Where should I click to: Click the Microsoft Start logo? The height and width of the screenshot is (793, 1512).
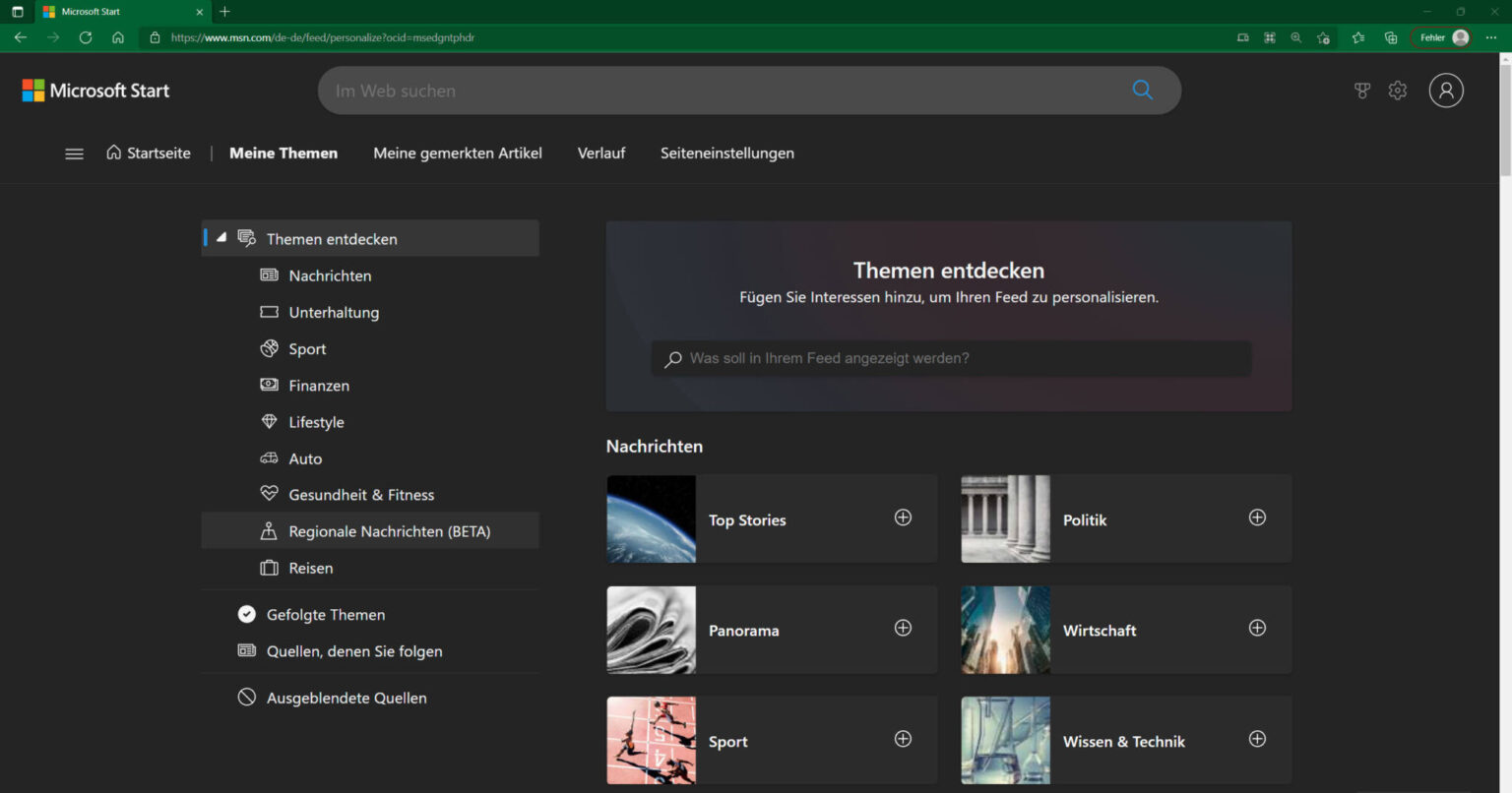pos(95,90)
